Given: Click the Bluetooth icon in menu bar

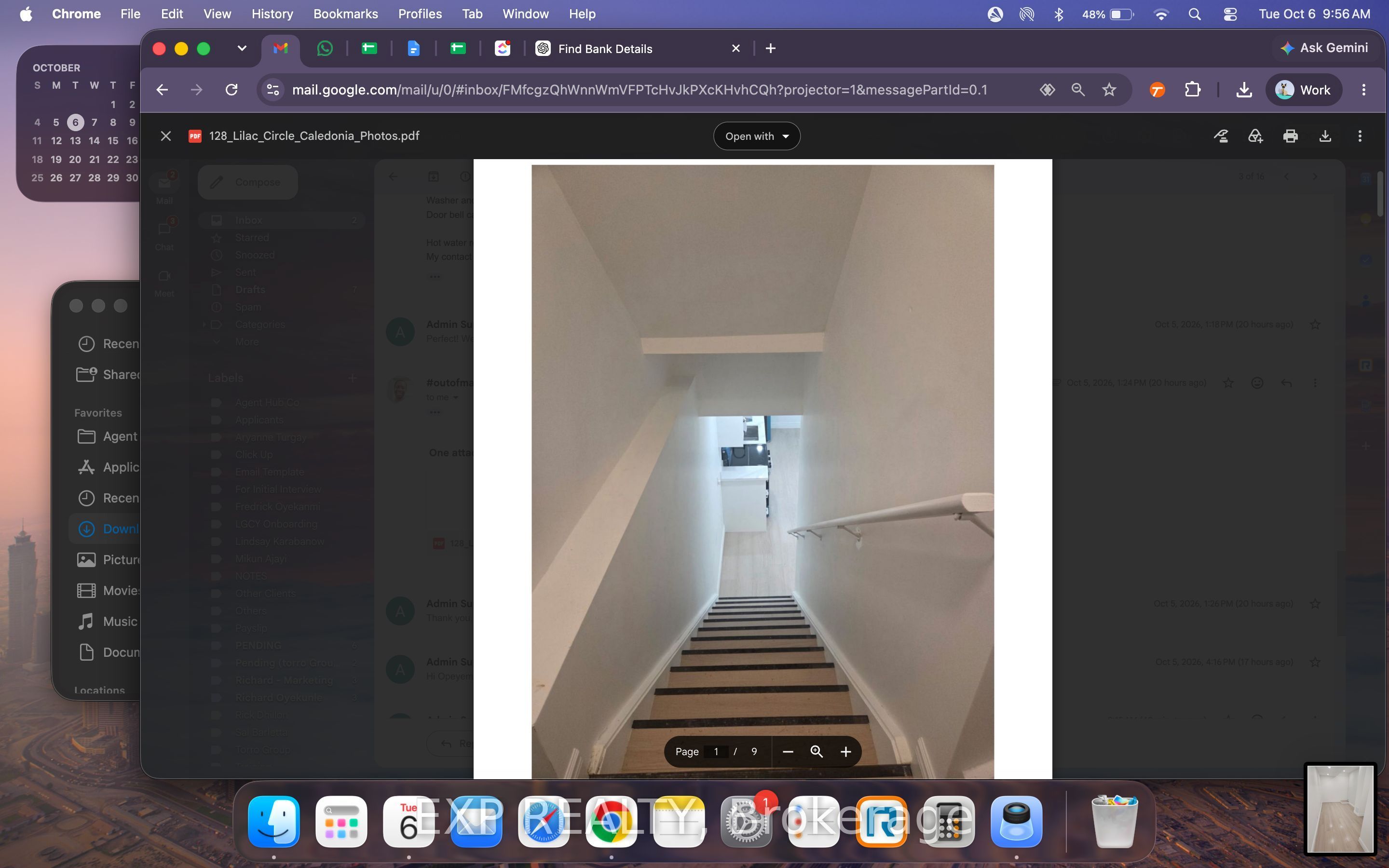Looking at the screenshot, I should click(x=1059, y=14).
